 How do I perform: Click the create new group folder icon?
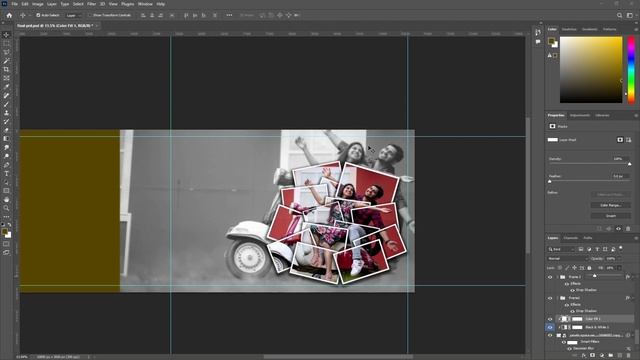tap(611, 356)
